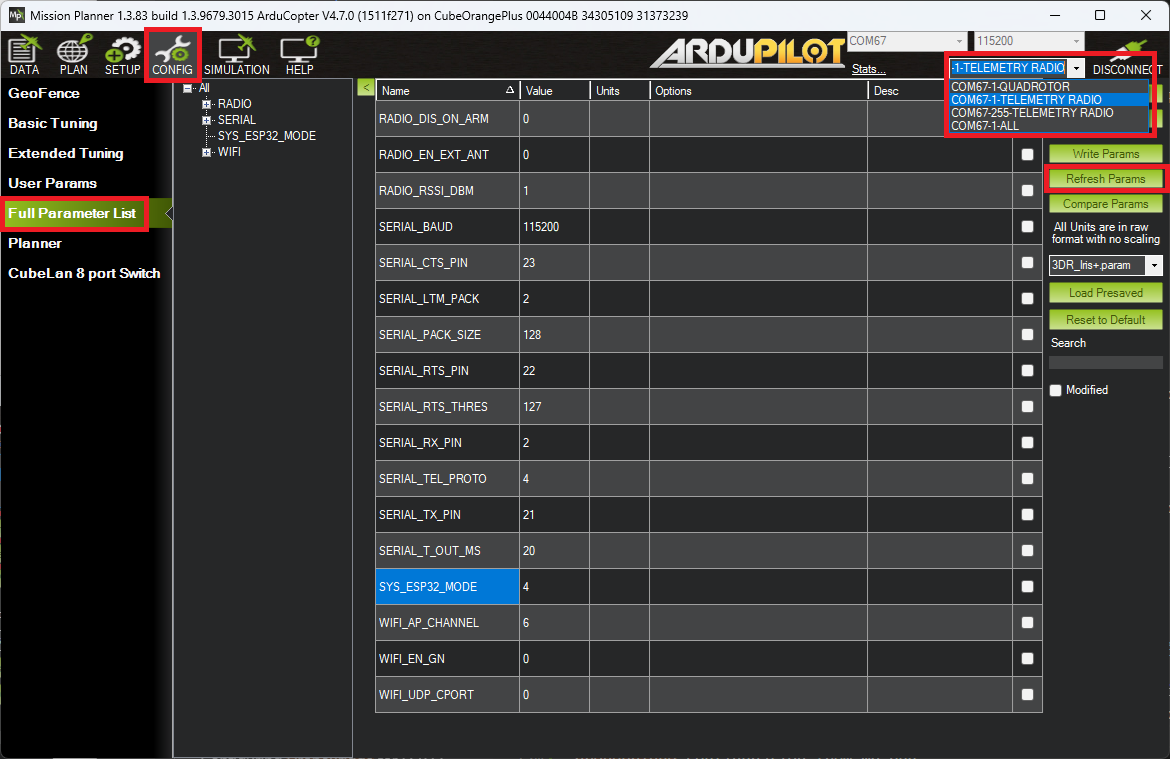
Task: Open Basic Tuning page
Action: coord(52,123)
